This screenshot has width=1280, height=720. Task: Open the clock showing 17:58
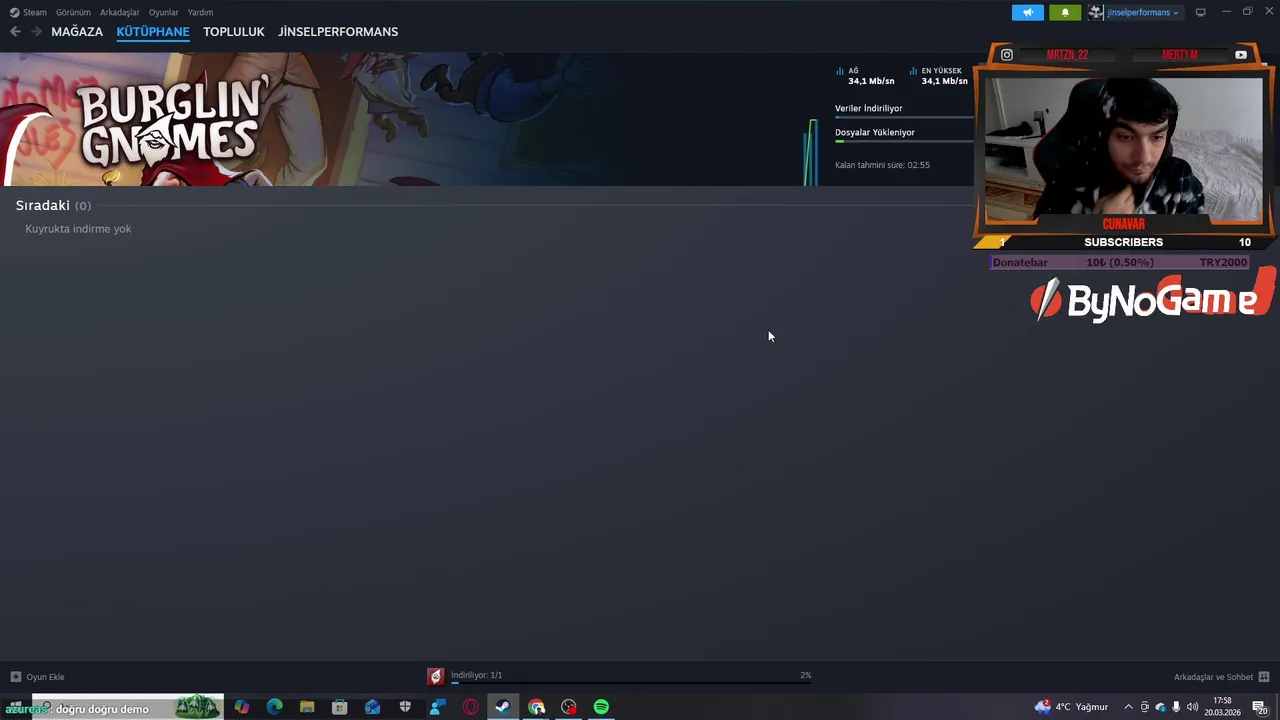[1222, 707]
